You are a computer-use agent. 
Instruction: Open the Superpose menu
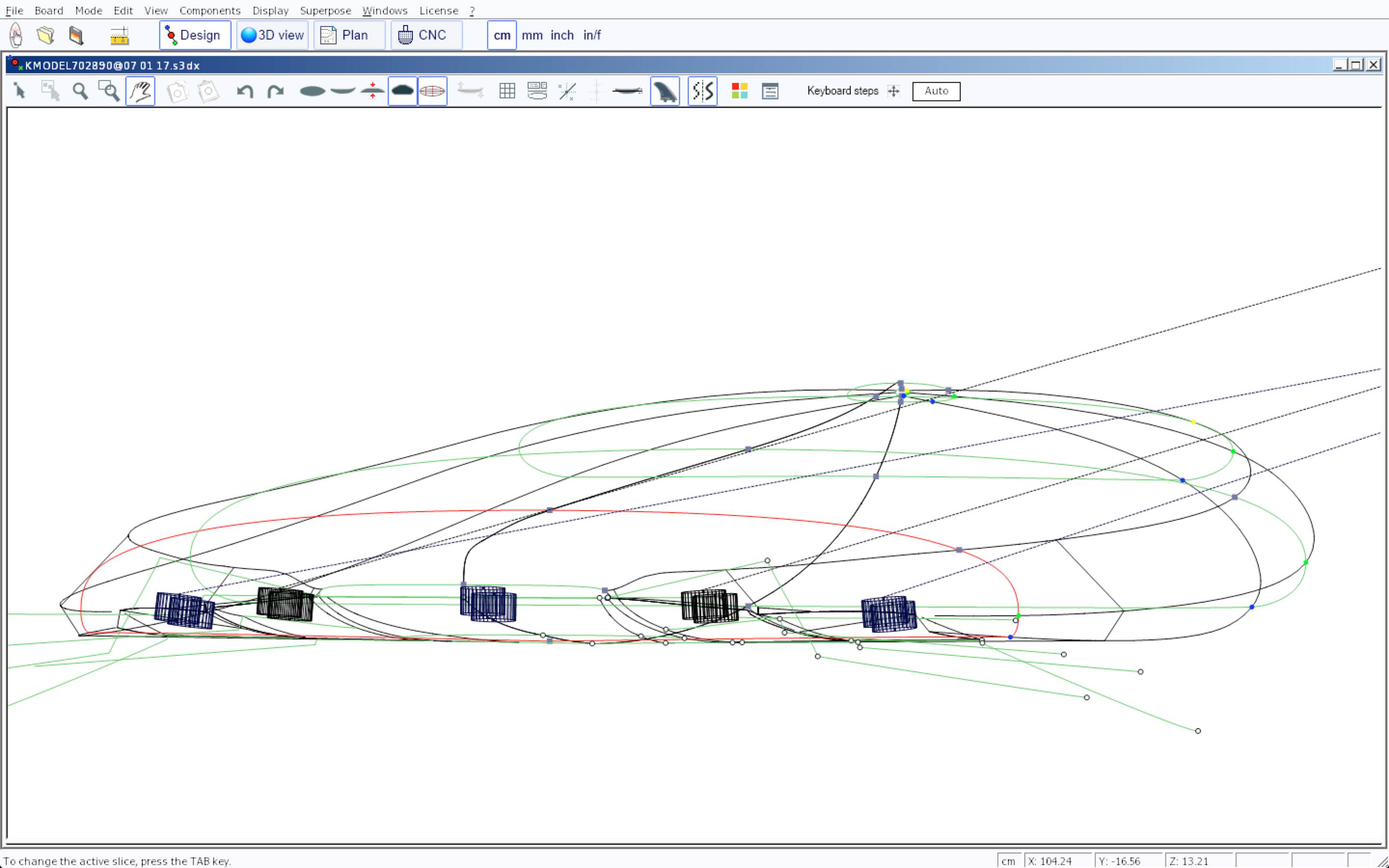pos(325,10)
